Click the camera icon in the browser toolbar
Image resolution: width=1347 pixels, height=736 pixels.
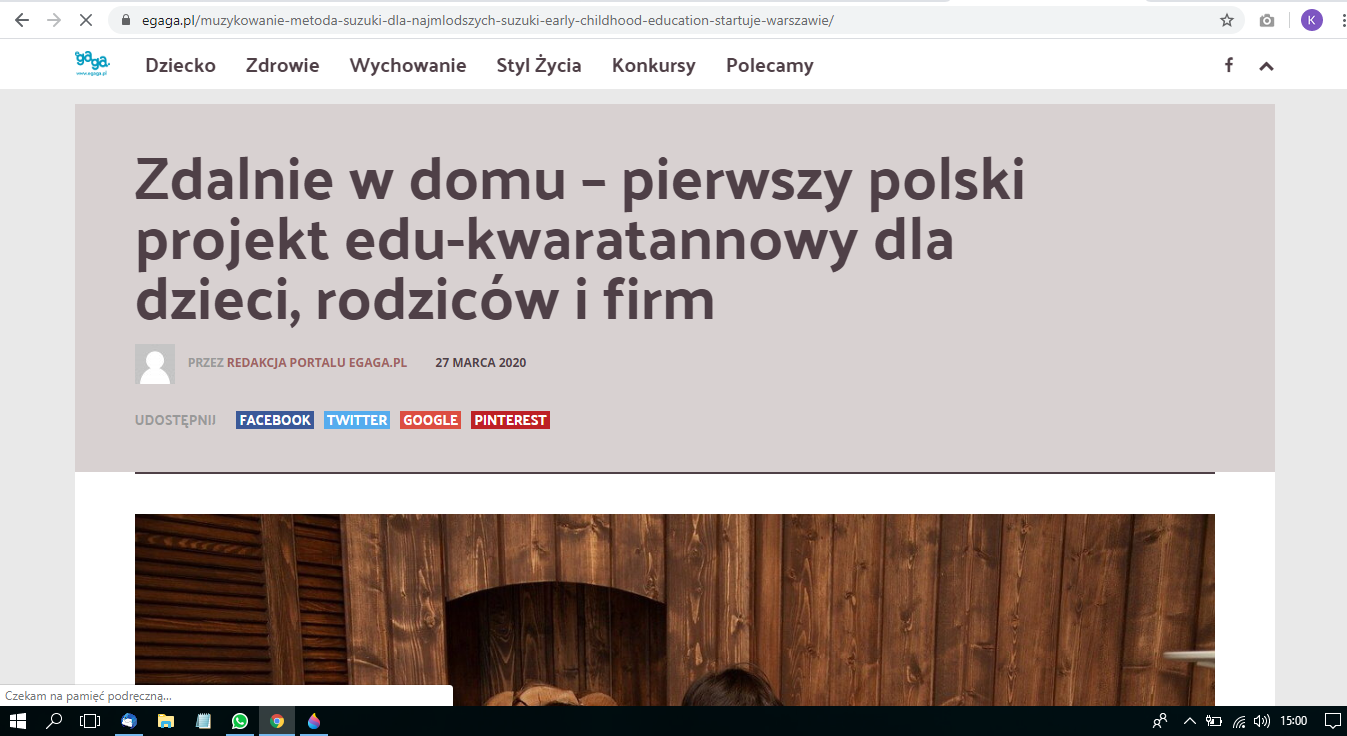1267,20
